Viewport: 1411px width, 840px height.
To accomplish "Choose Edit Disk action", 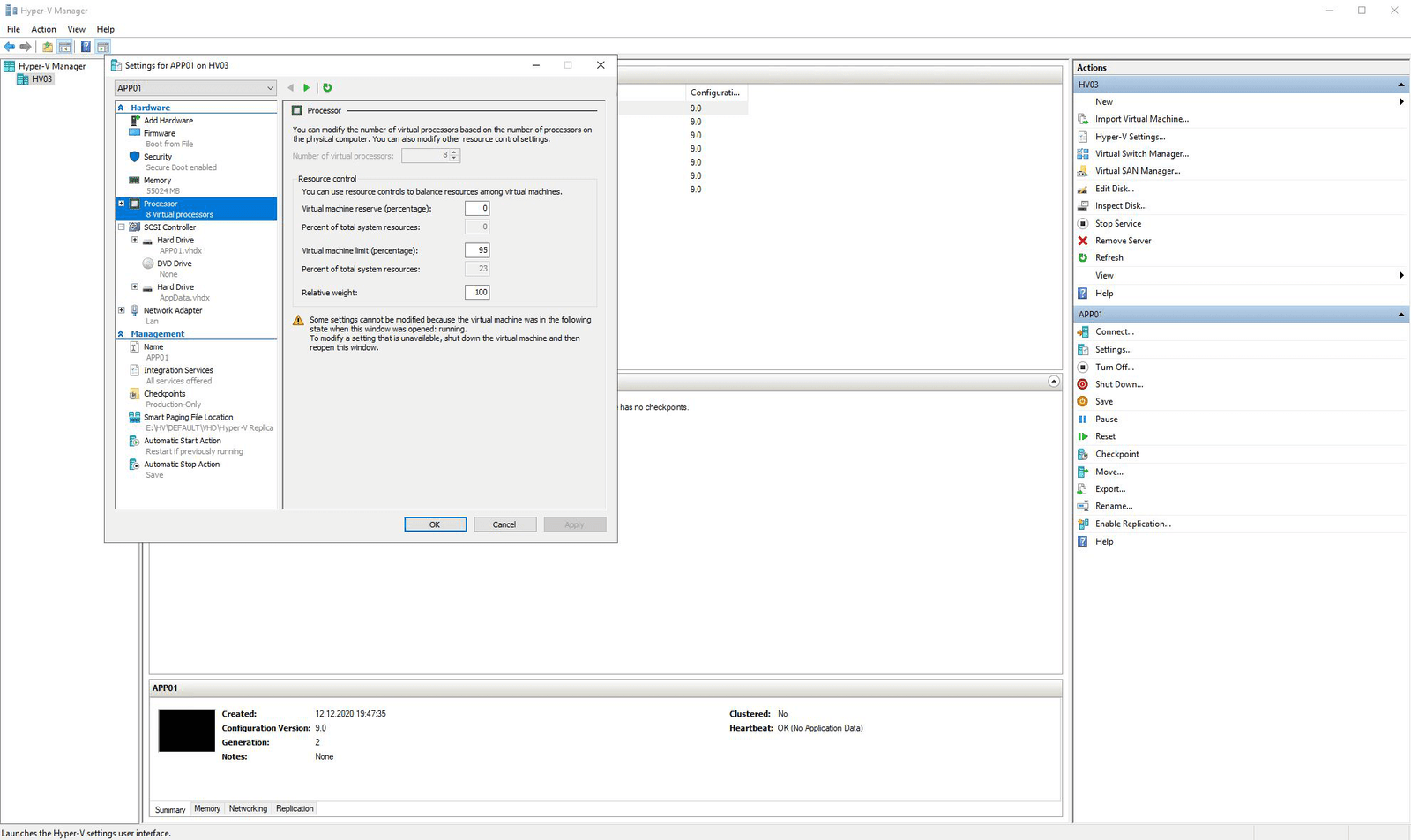I will click(1115, 189).
